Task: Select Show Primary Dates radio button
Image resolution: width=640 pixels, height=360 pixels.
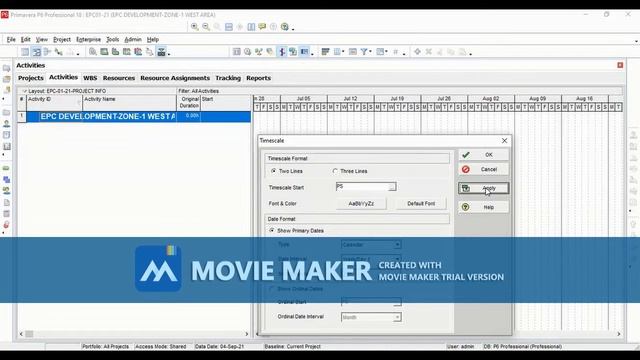Action: 272,231
